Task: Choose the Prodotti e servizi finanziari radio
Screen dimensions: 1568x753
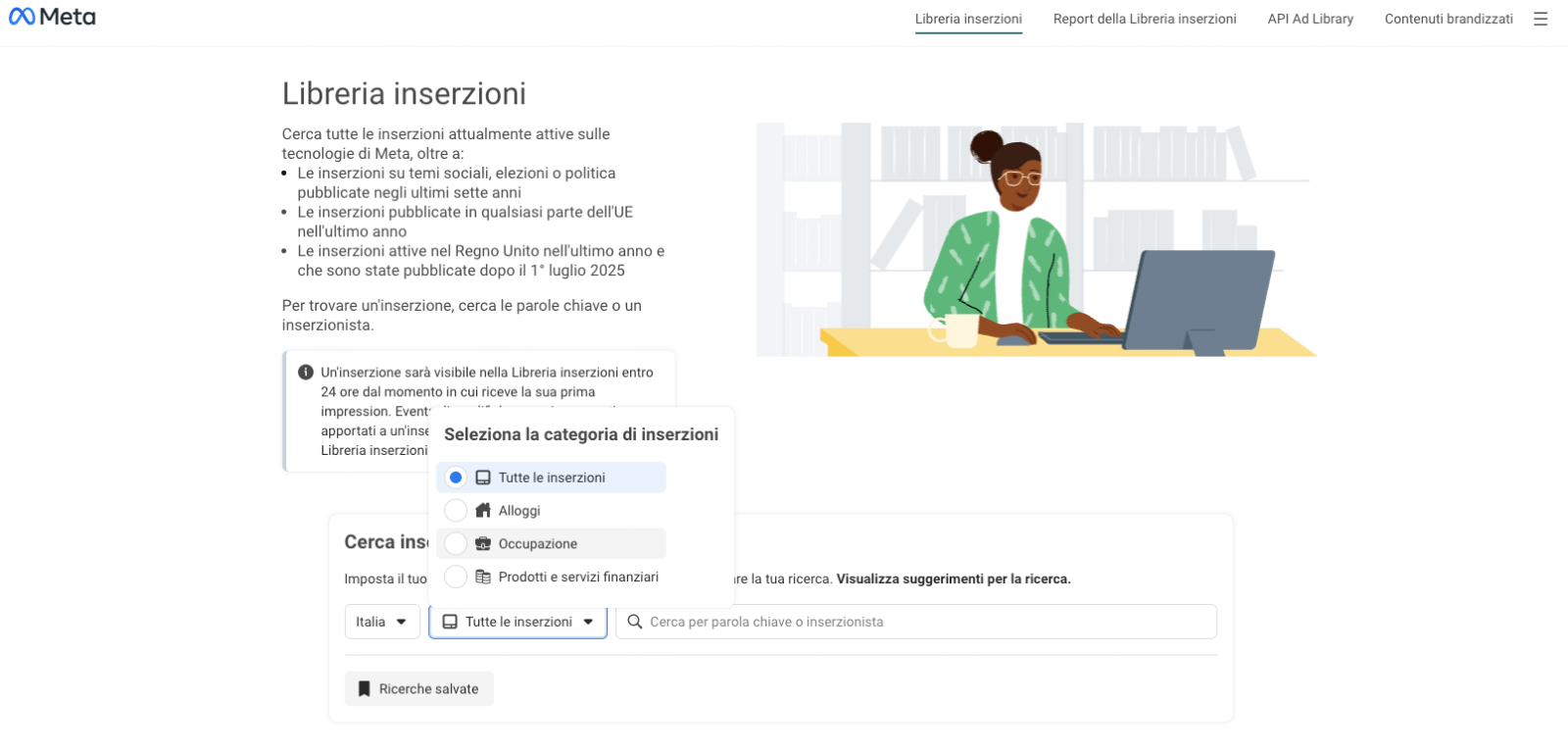Action: point(456,577)
